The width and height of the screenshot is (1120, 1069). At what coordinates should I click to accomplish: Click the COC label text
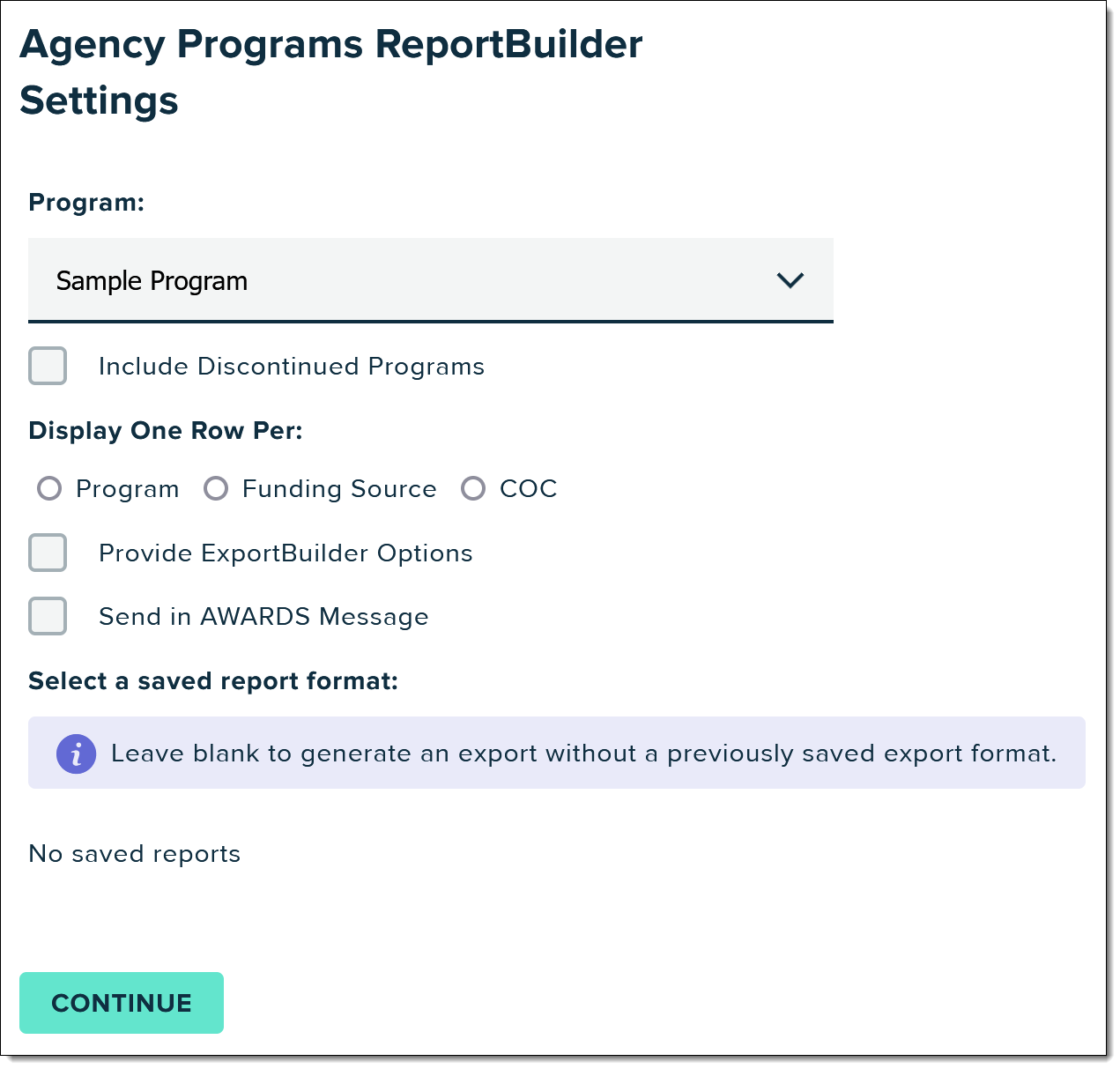529,489
